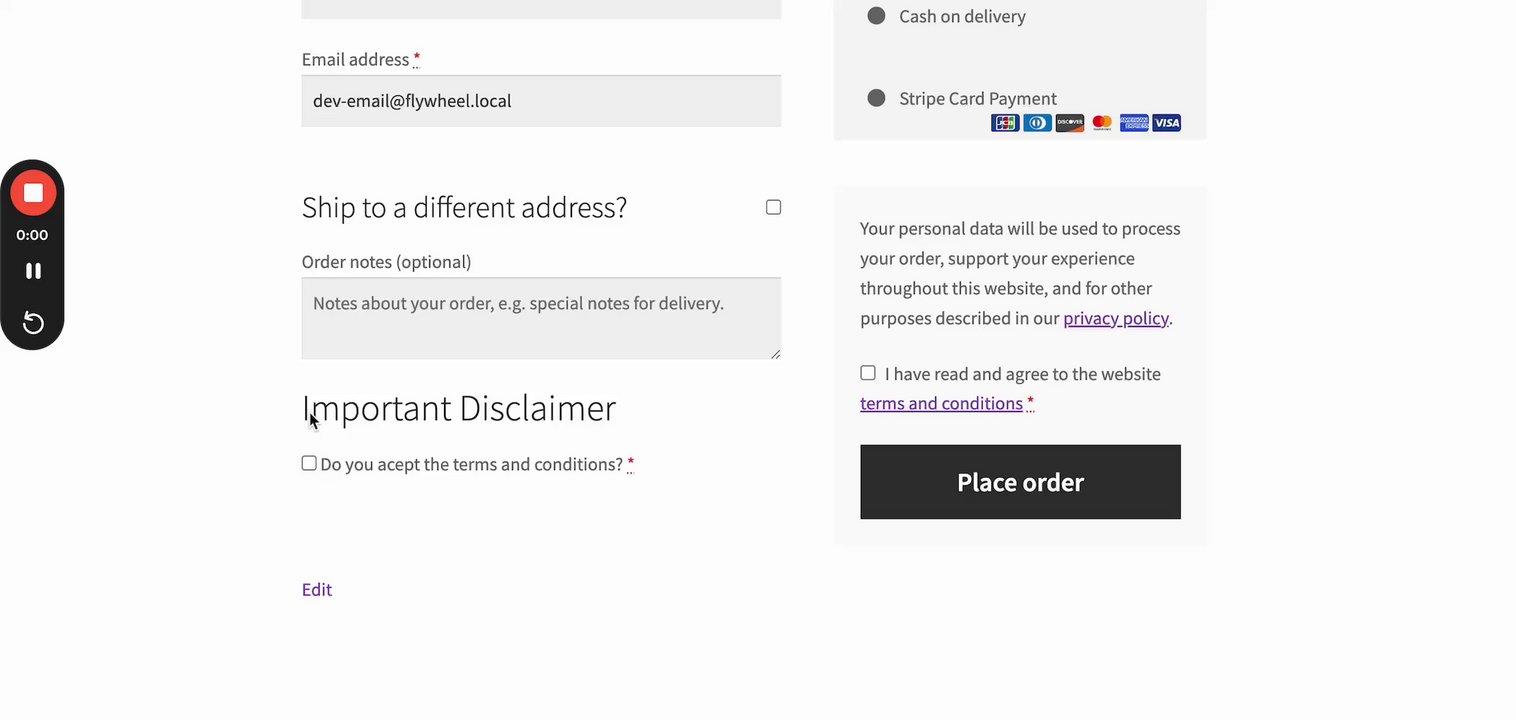Viewport: 1516px width, 720px height.
Task: Check the Important Disclaimer terms checkbox
Action: click(x=309, y=463)
